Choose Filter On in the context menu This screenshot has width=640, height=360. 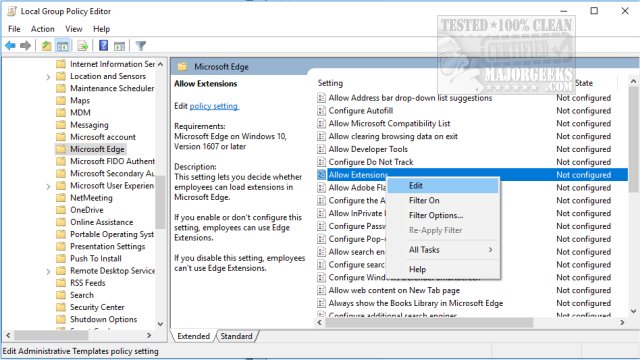click(442, 200)
